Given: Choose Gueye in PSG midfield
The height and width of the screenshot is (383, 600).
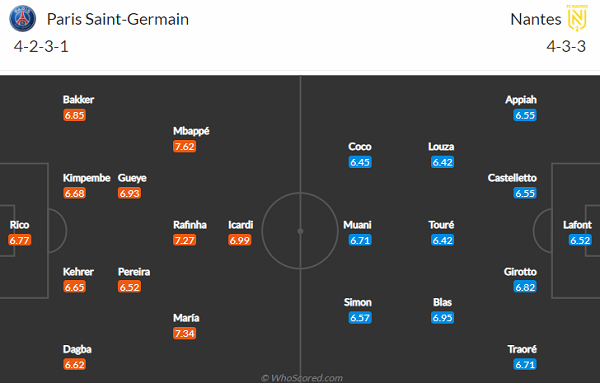Looking at the screenshot, I should [x=132, y=178].
